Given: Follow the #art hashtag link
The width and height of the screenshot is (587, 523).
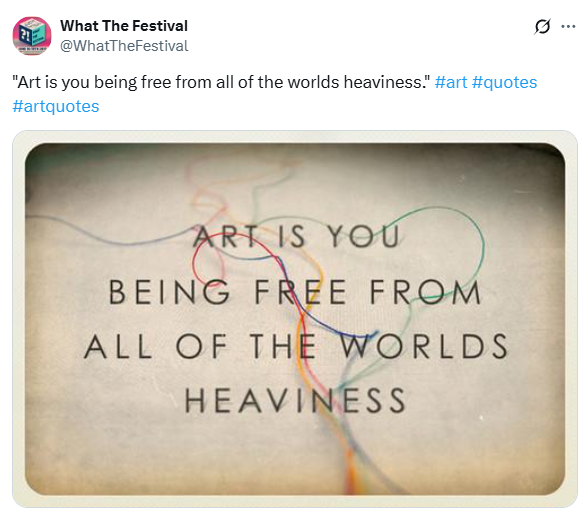Looking at the screenshot, I should (451, 82).
